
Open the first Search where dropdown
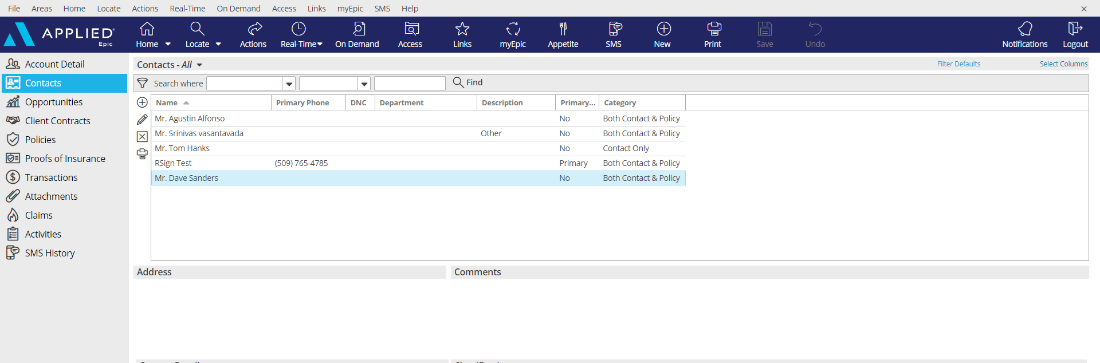[288, 84]
